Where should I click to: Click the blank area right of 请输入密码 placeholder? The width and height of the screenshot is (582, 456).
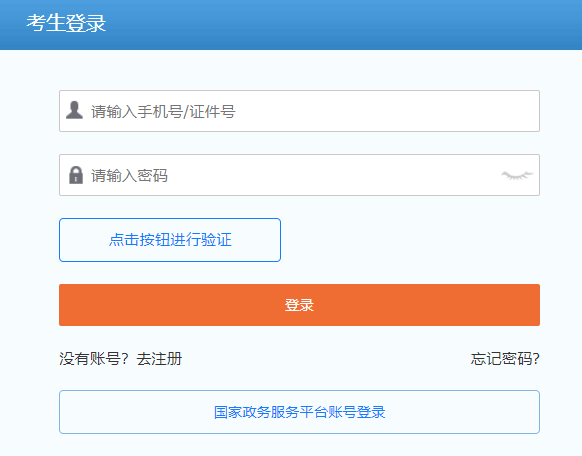coord(330,175)
